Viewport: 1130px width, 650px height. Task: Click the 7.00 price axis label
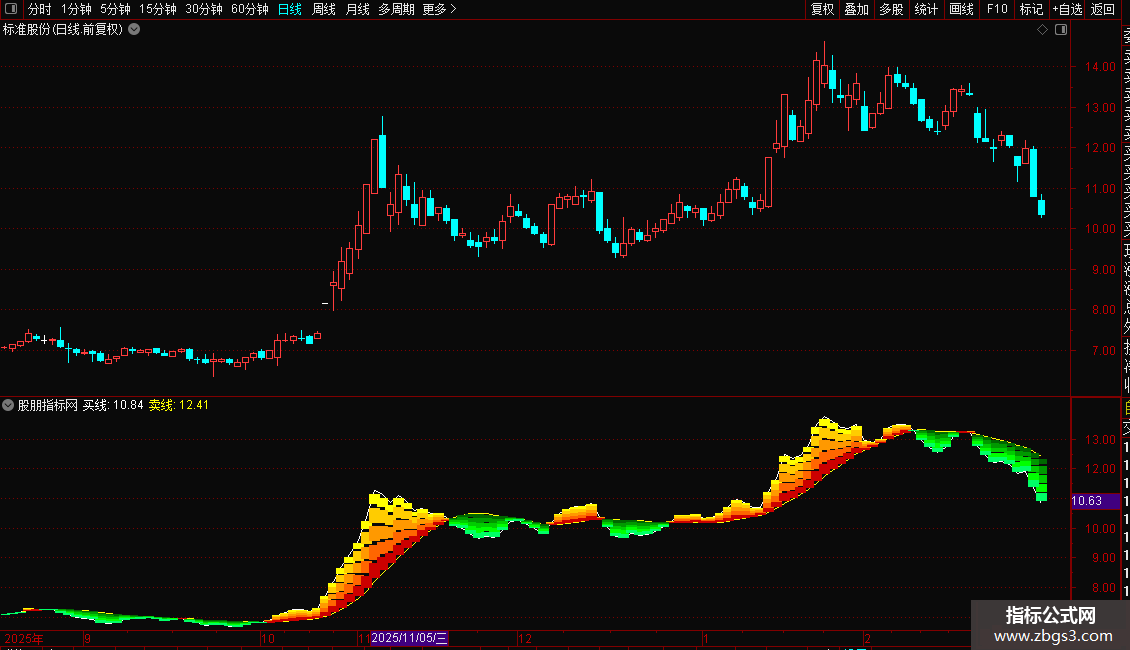point(1104,351)
